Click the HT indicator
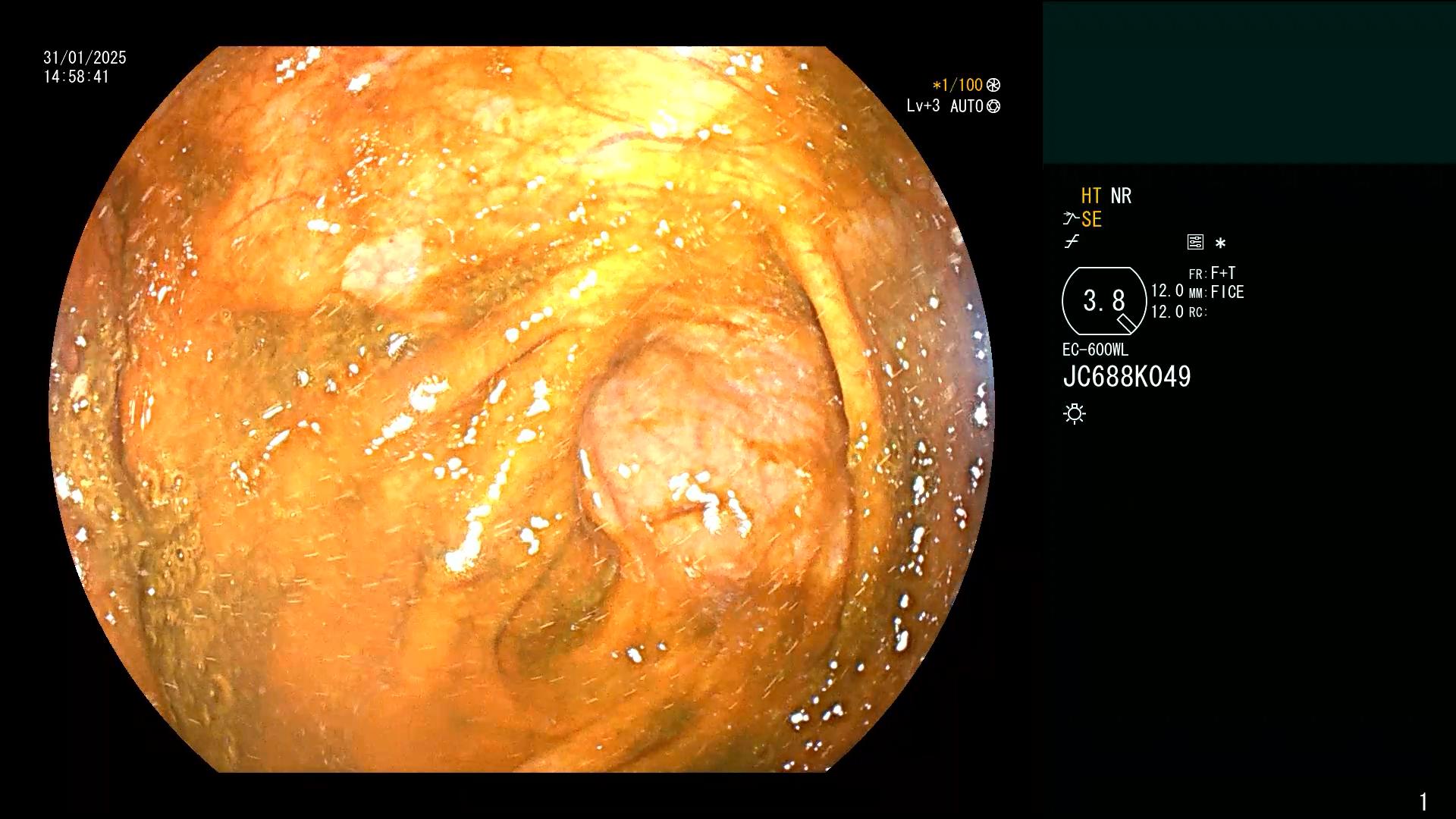The height and width of the screenshot is (819, 1456). click(1091, 196)
